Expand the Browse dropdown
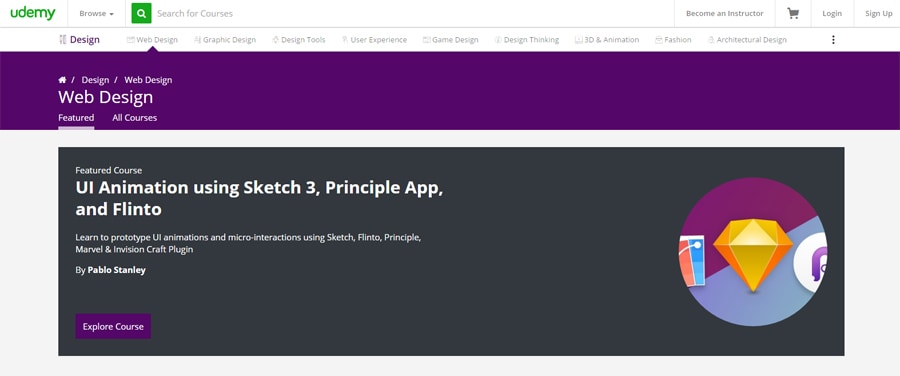The width and height of the screenshot is (900, 376). pyautogui.click(x=96, y=13)
